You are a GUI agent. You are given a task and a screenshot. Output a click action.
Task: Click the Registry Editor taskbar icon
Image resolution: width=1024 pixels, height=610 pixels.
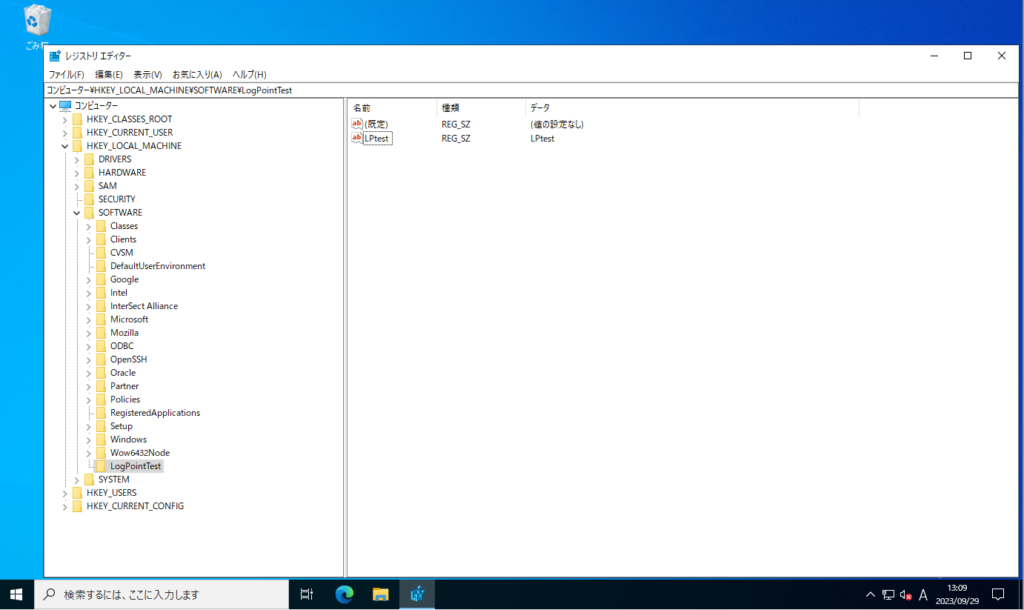click(417, 594)
